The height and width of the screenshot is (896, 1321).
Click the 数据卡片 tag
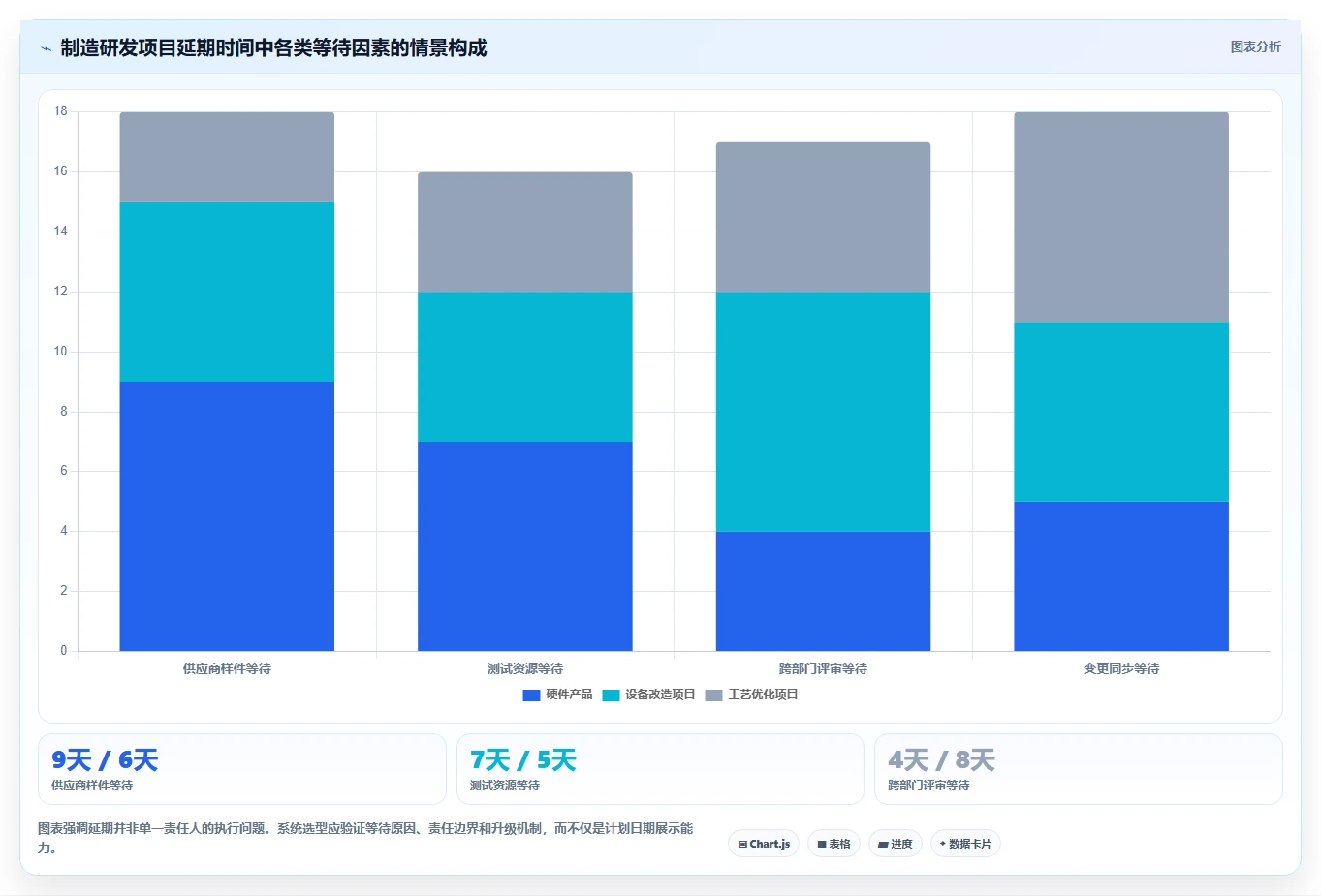[x=965, y=844]
